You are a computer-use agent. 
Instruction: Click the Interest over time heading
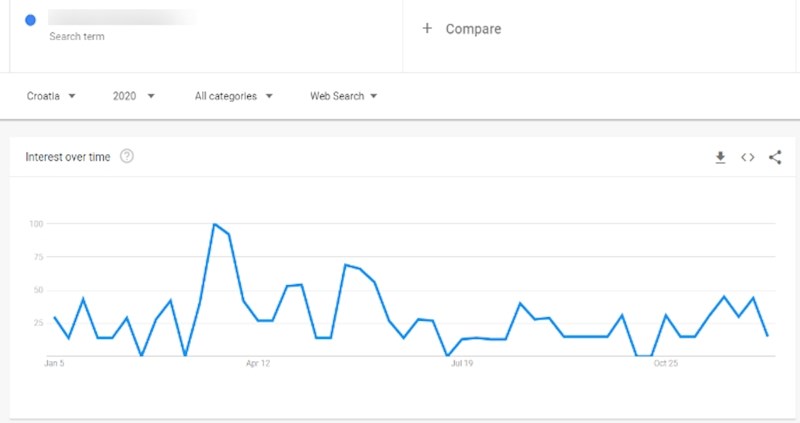pos(68,157)
